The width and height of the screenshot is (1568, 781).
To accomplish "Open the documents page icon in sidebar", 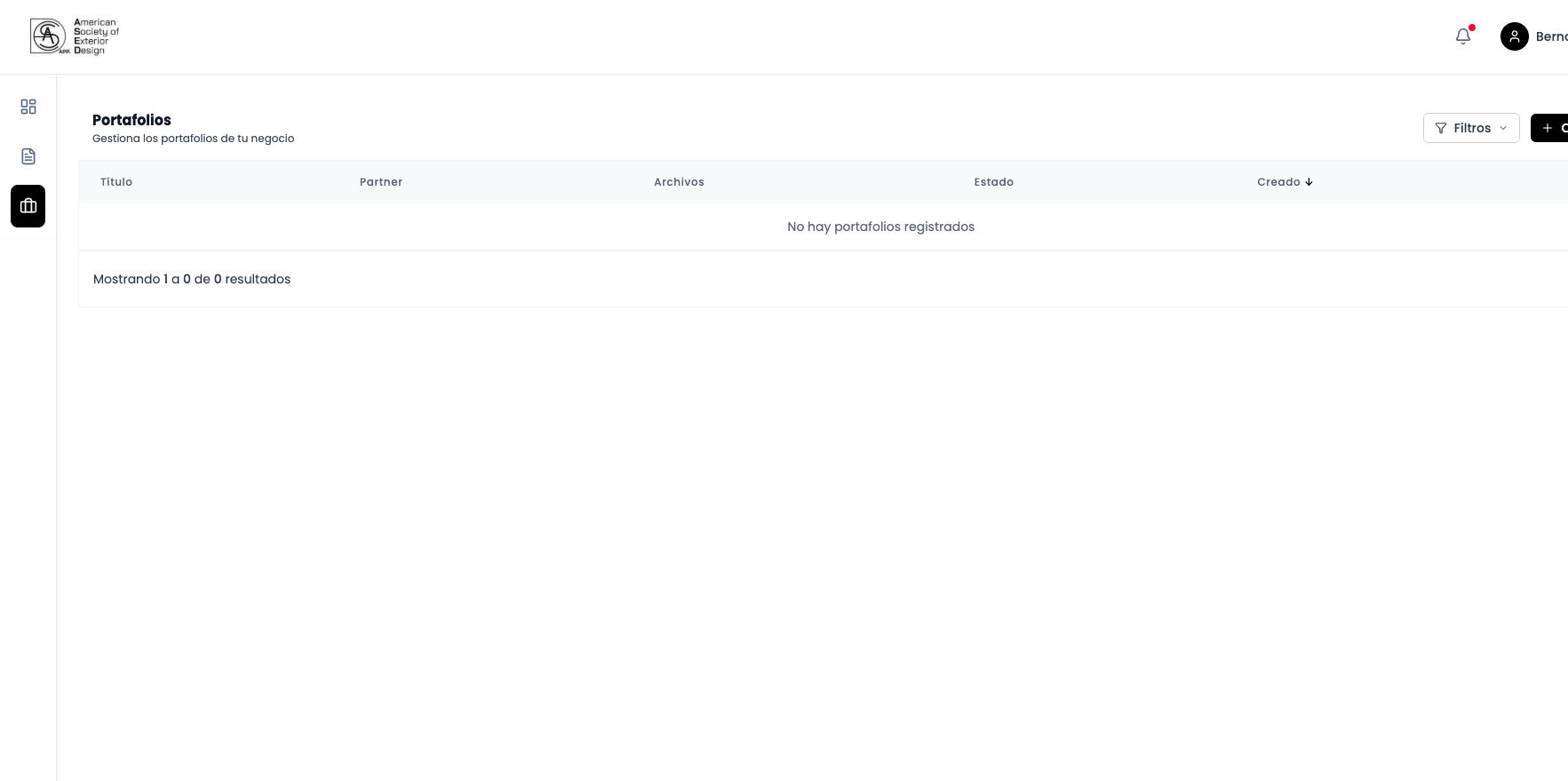I will click(28, 156).
